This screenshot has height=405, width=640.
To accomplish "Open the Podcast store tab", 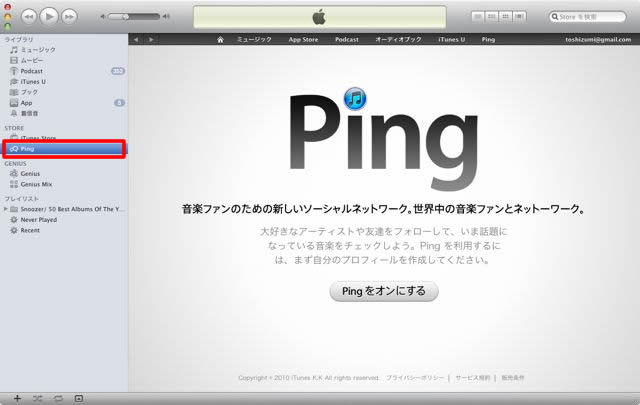I will [x=347, y=40].
